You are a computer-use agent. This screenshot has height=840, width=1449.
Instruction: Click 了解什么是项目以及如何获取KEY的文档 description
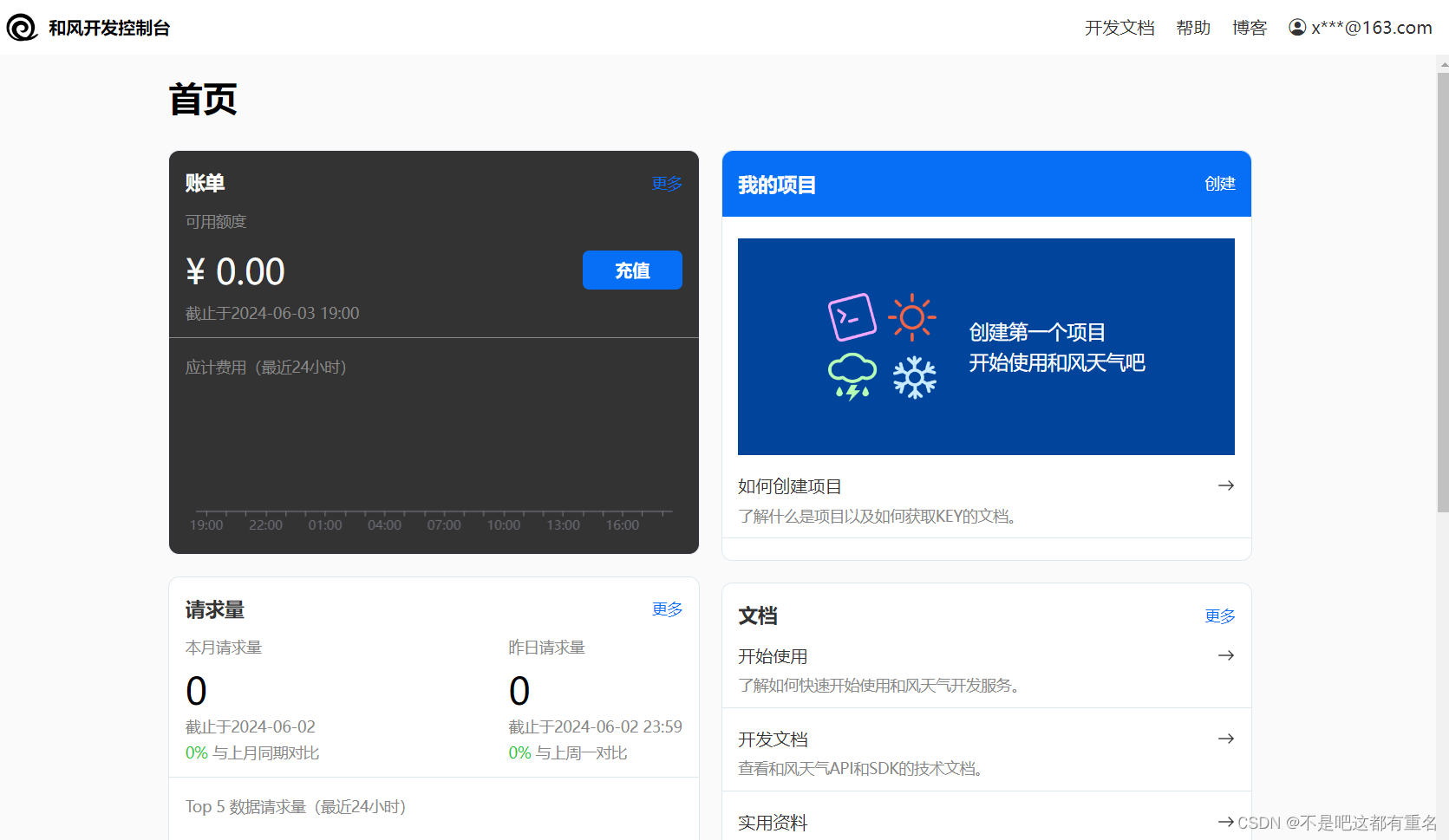pos(880,517)
